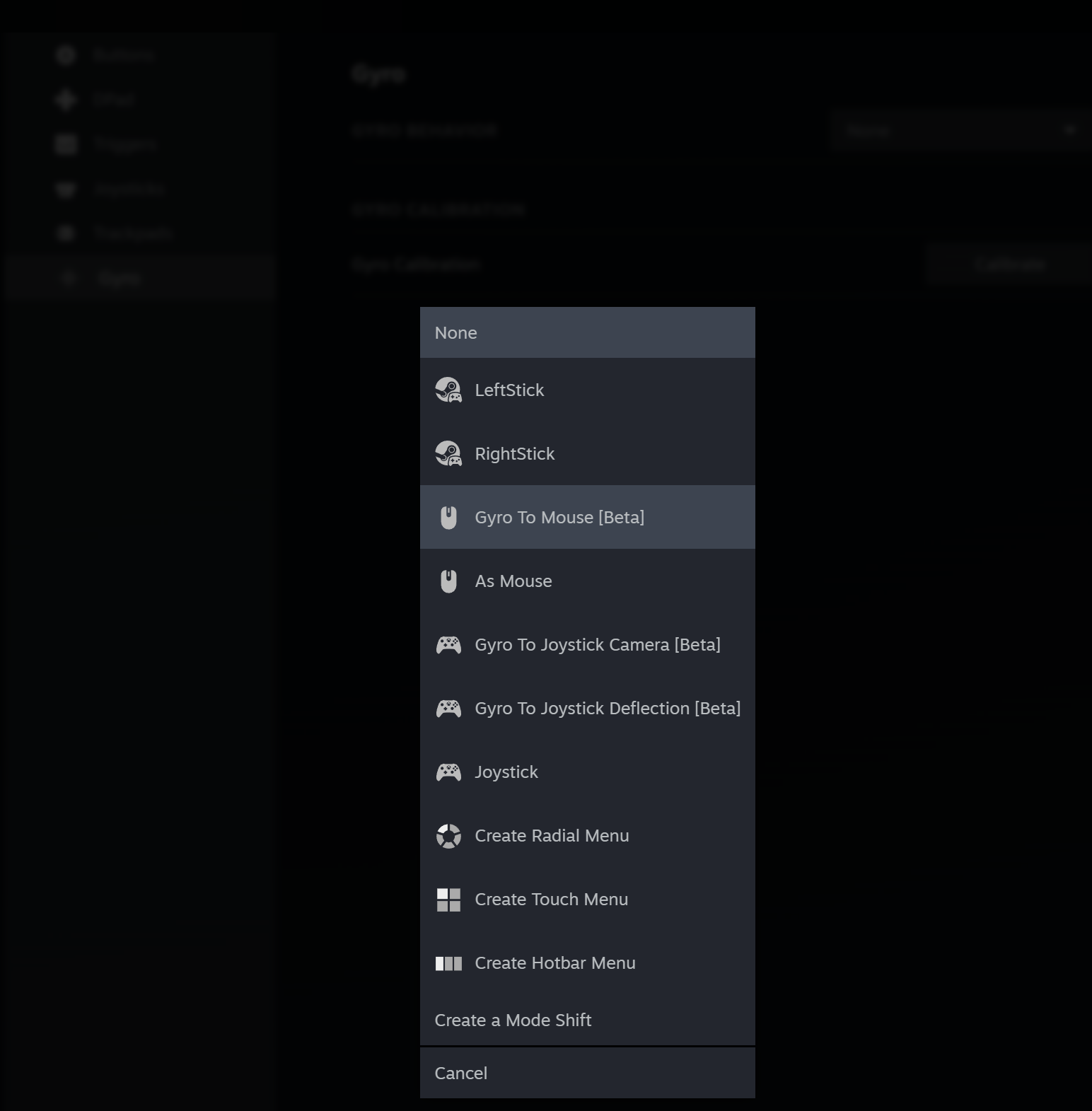The image size is (1092, 1111).
Task: Click gamepad icon beside Gyro To Joystick Camera
Action: pos(448,645)
